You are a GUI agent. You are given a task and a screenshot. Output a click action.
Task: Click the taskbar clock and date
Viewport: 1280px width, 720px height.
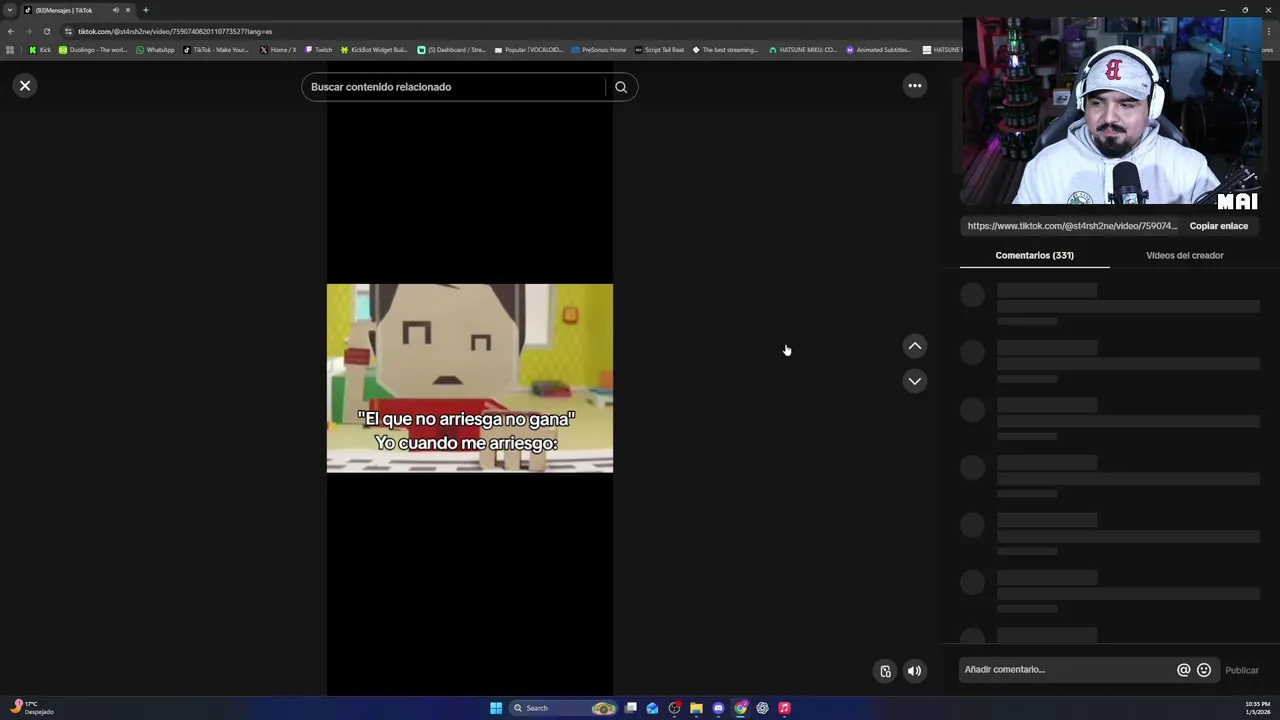pos(1257,708)
